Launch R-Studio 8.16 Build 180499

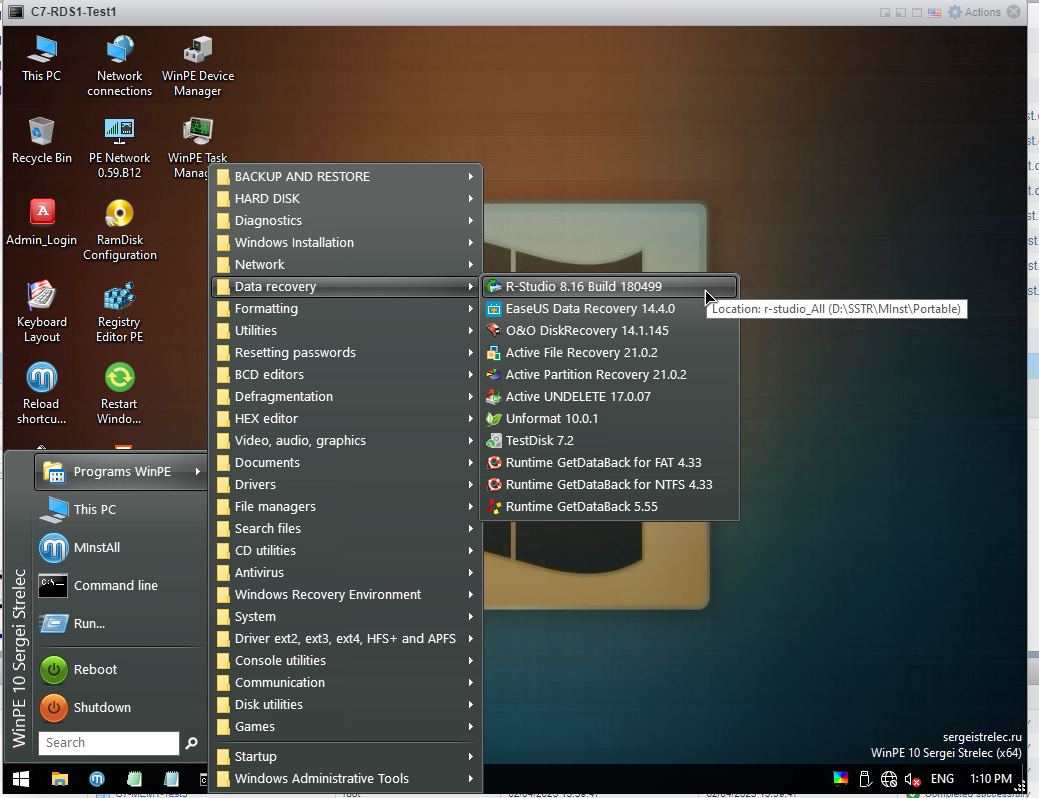click(x=583, y=287)
